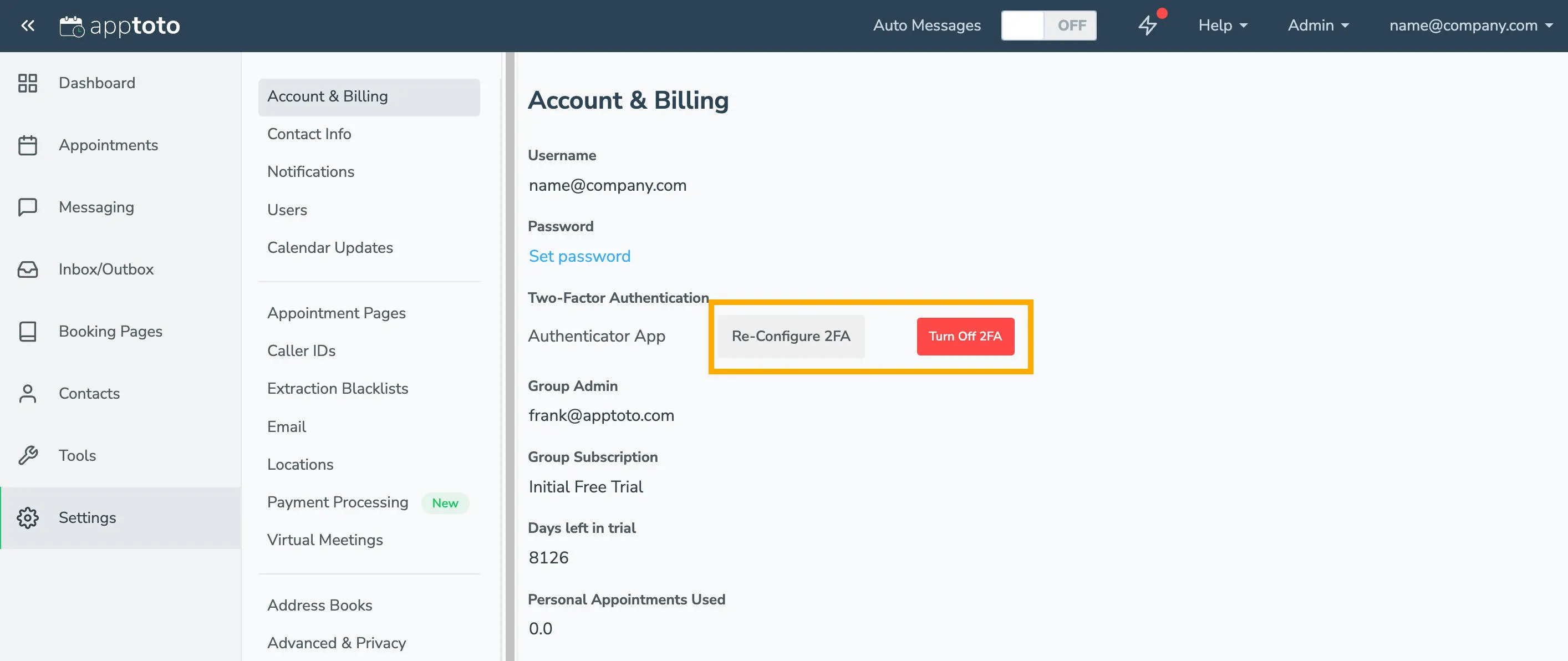Click Re-Configure 2FA
Screen dimensions: 1568x661
click(791, 336)
